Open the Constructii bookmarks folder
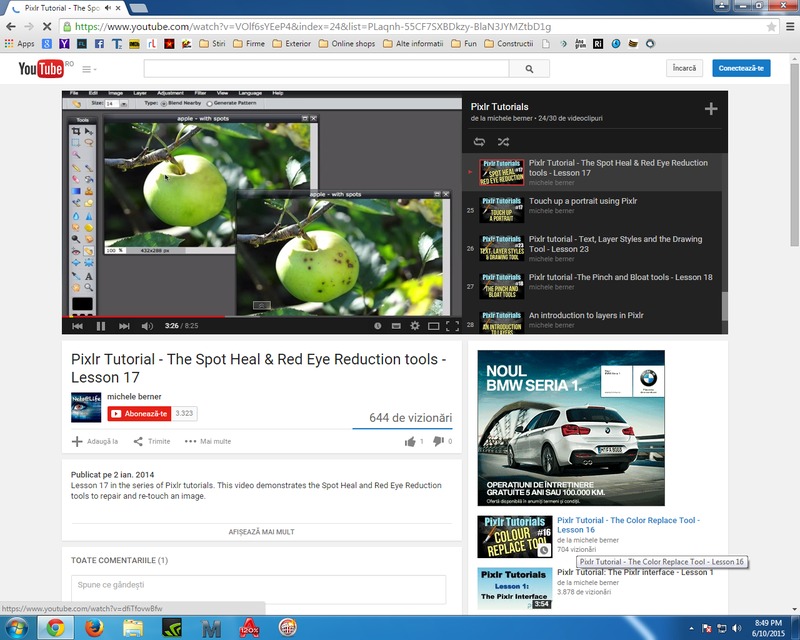The height and width of the screenshot is (640, 800). pos(509,44)
